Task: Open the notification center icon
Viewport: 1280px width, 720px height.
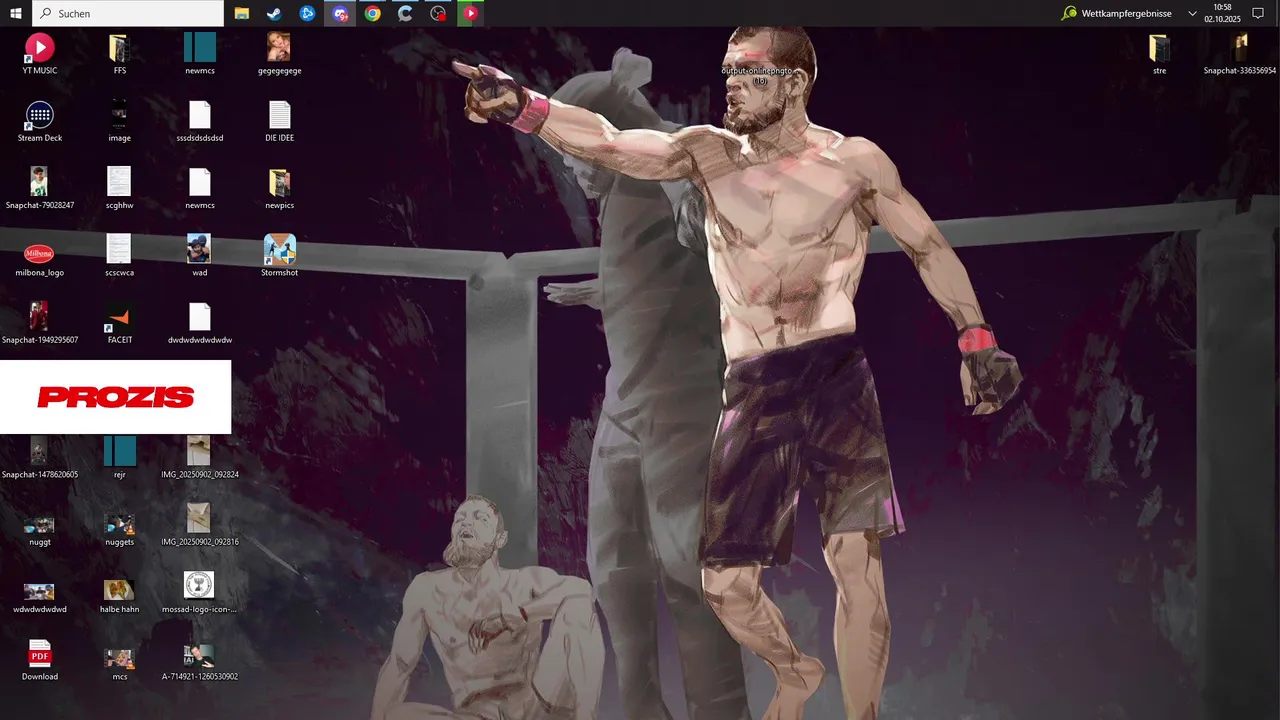Action: point(1259,13)
